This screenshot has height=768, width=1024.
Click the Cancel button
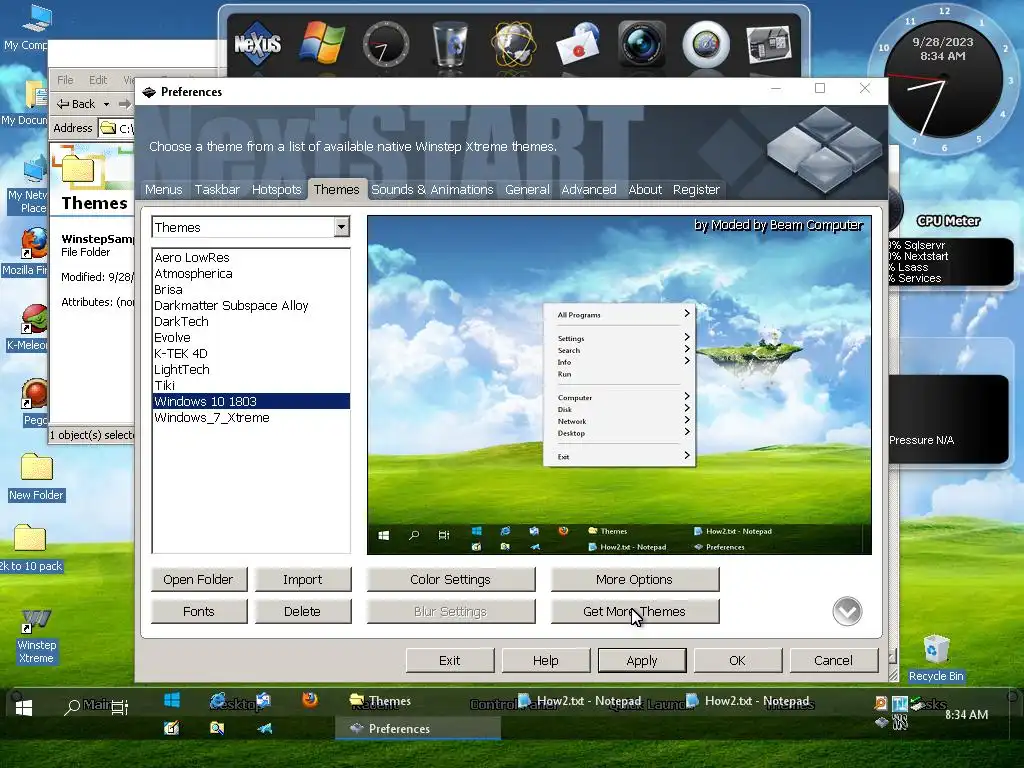coord(833,660)
